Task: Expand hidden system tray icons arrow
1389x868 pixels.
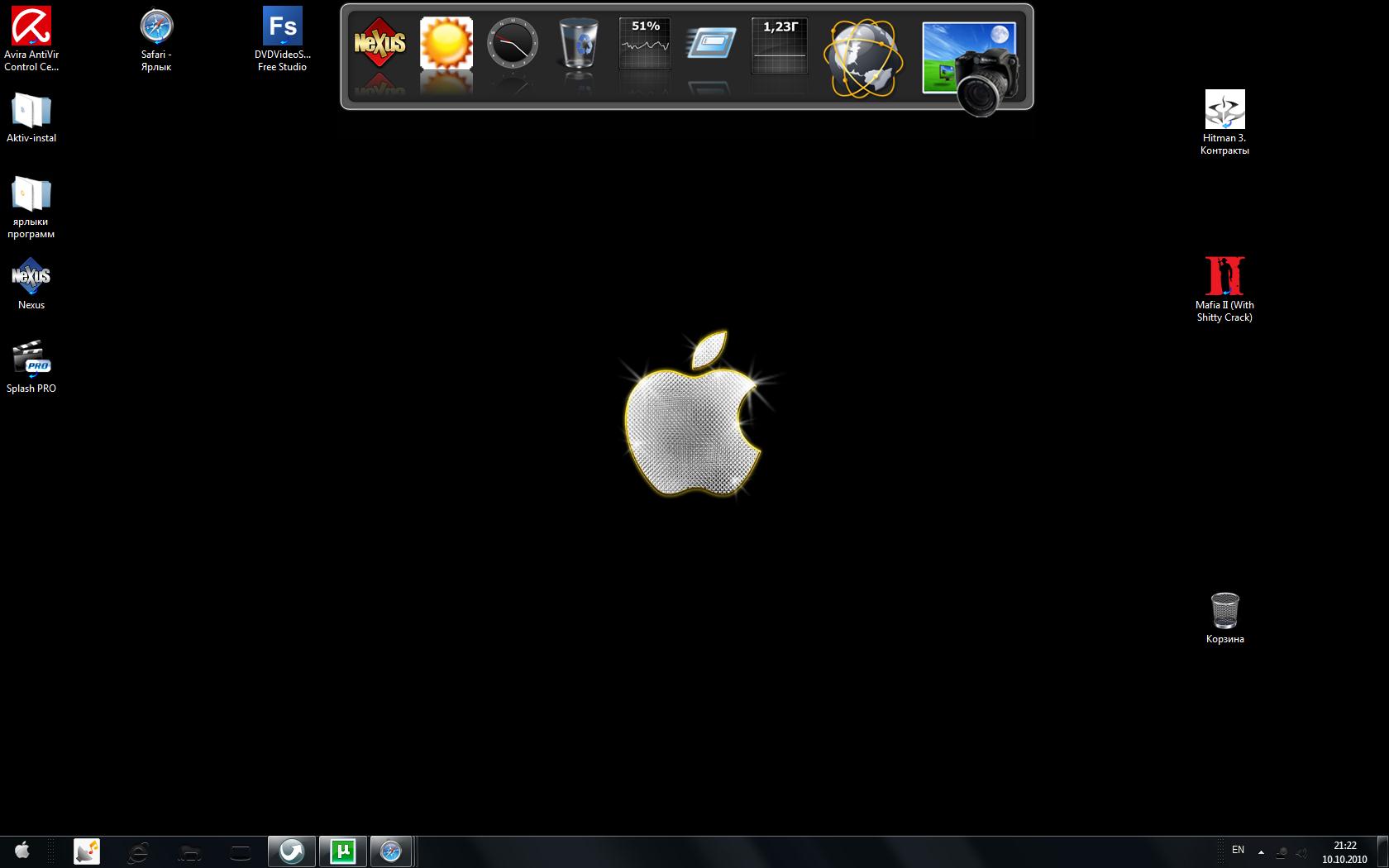Action: click(x=1261, y=851)
